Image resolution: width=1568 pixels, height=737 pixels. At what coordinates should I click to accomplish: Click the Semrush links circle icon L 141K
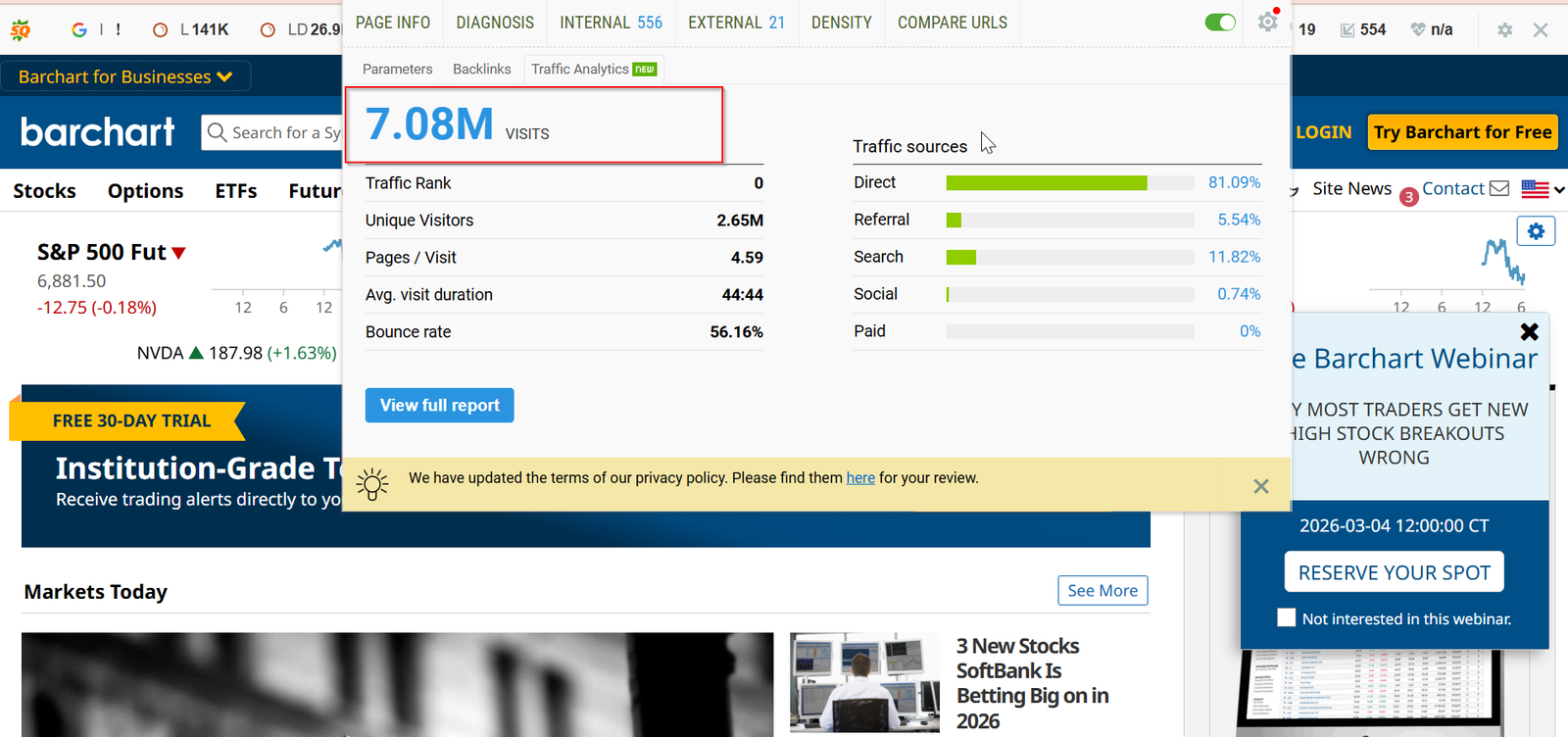(x=161, y=30)
